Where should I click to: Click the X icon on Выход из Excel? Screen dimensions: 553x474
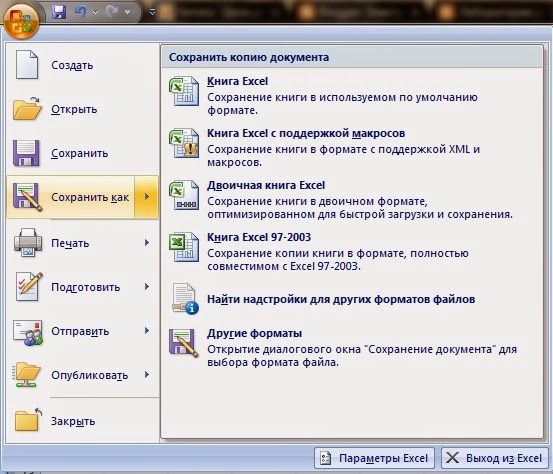[x=452, y=458]
